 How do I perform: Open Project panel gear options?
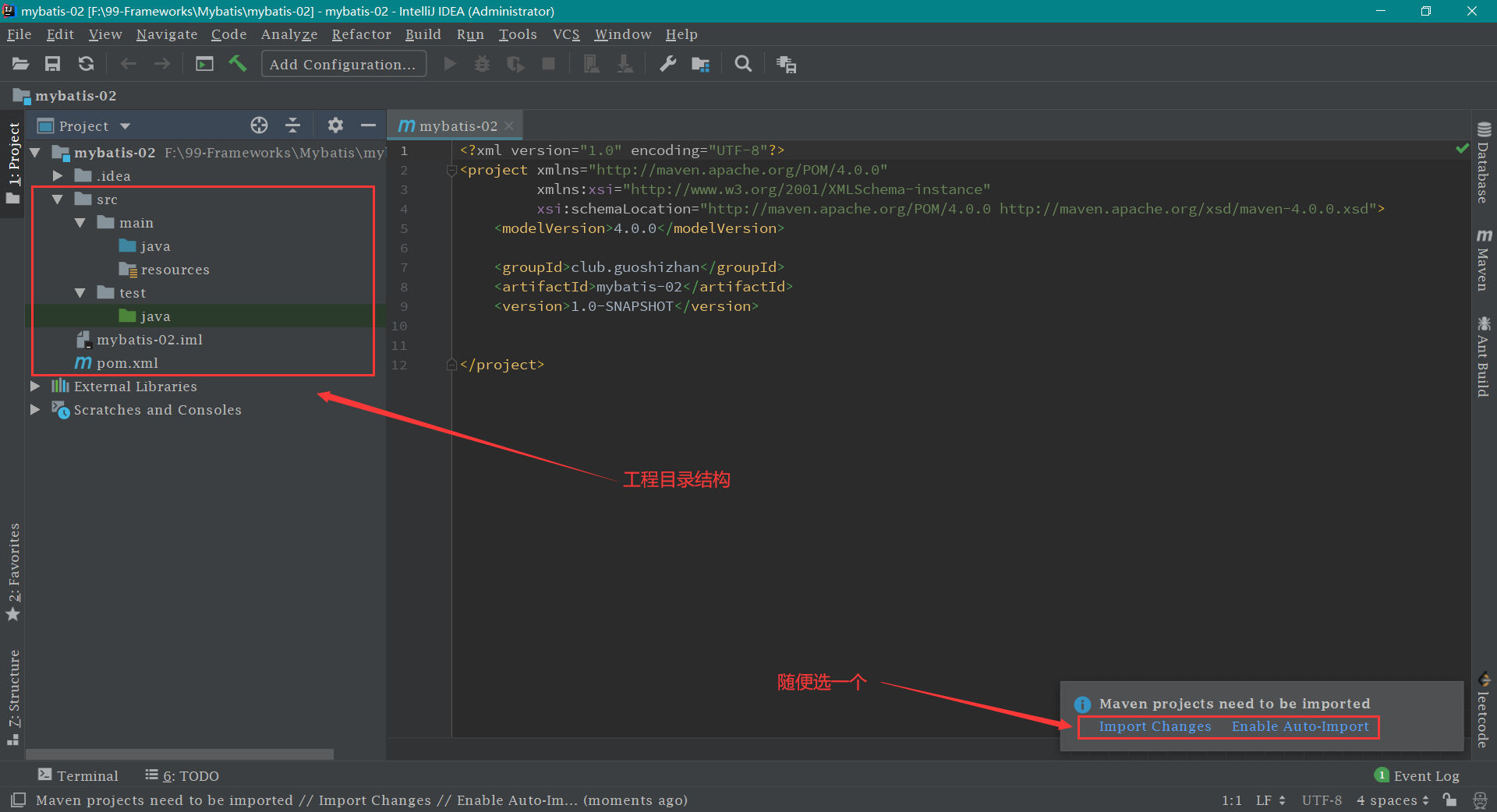[335, 125]
